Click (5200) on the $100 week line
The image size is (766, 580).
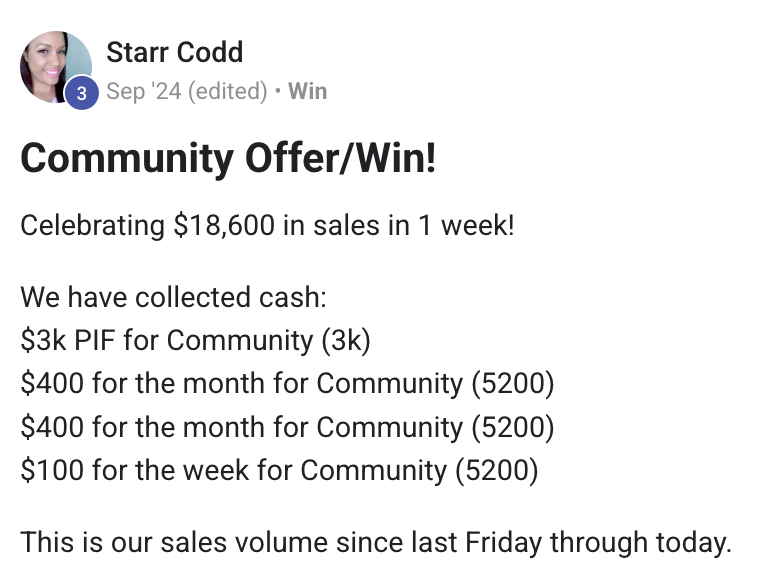point(496,470)
